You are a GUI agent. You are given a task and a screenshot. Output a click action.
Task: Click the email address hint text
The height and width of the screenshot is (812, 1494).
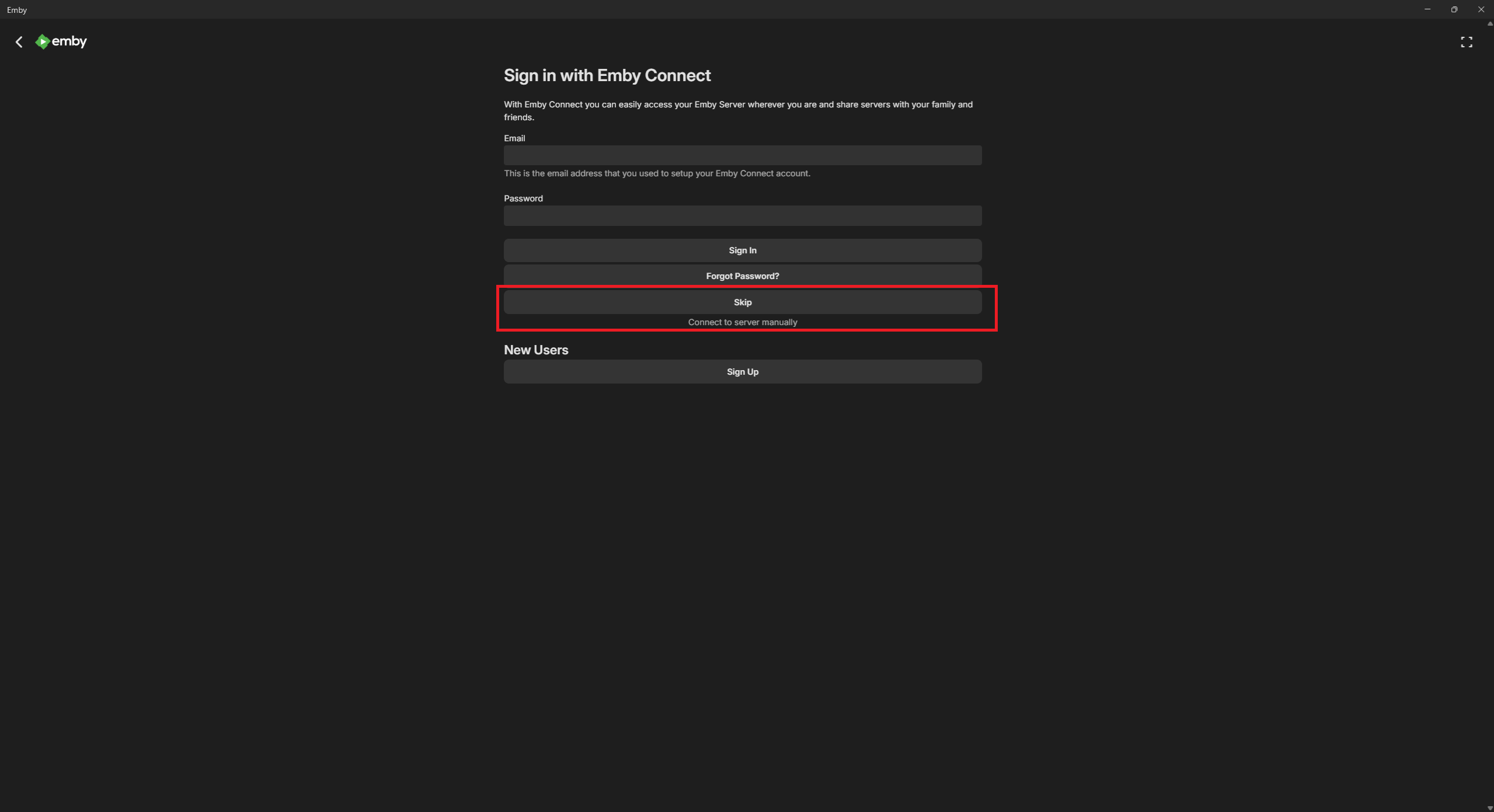click(656, 173)
